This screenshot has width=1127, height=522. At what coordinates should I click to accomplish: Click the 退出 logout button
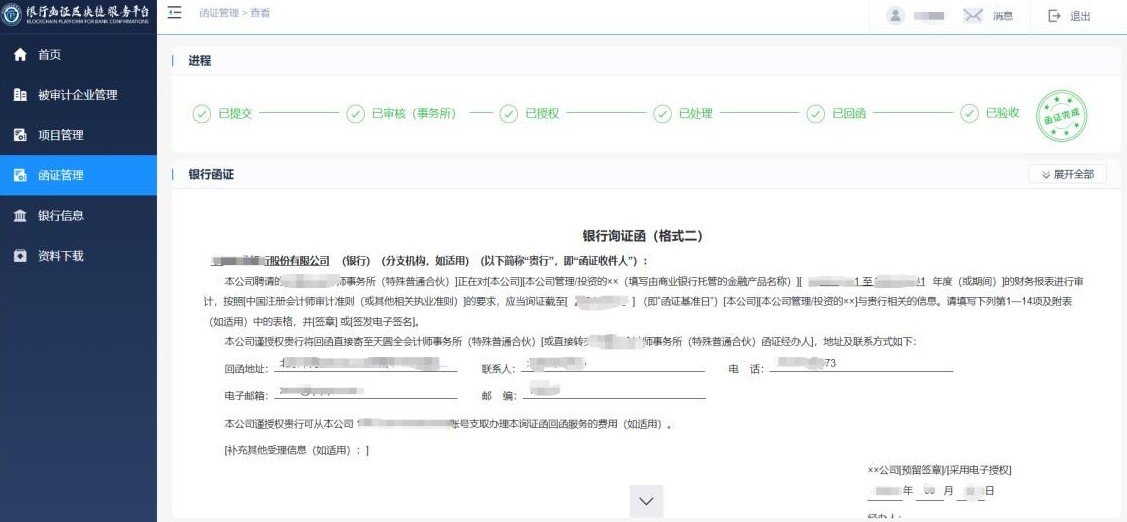coord(1069,16)
